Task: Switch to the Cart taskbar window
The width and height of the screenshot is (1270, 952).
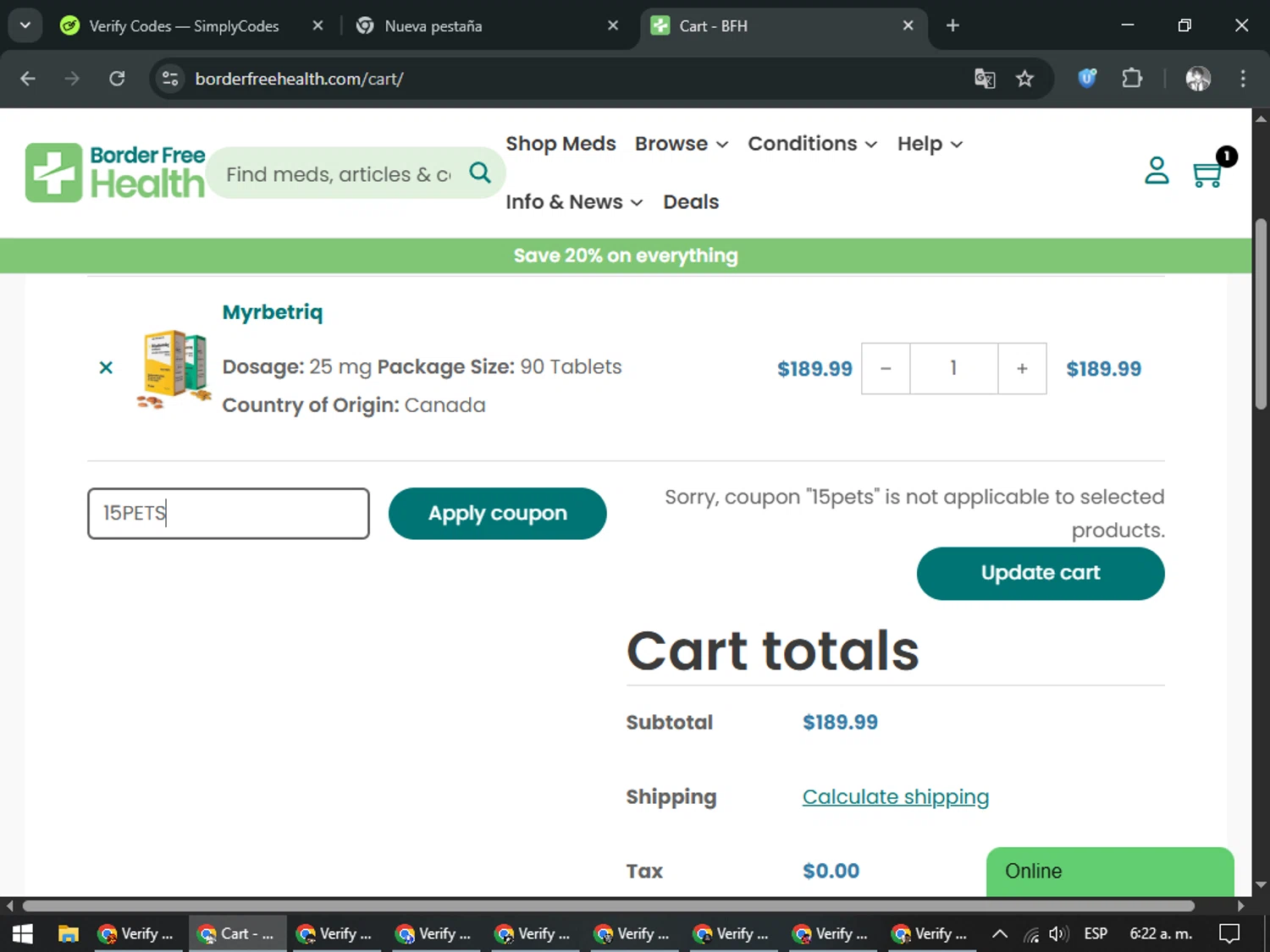Action: 237,933
